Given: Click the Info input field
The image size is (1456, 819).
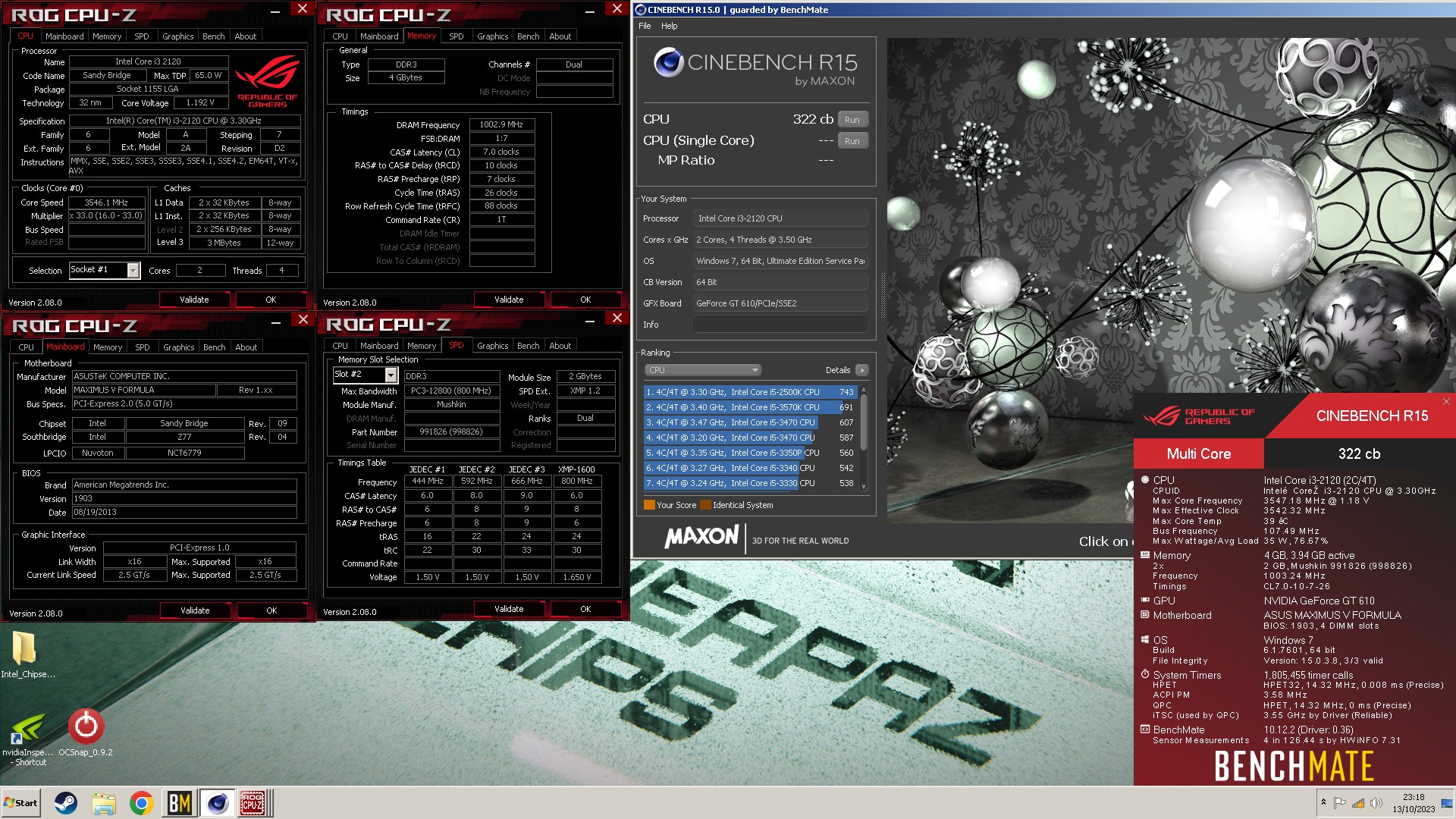Looking at the screenshot, I should click(780, 325).
